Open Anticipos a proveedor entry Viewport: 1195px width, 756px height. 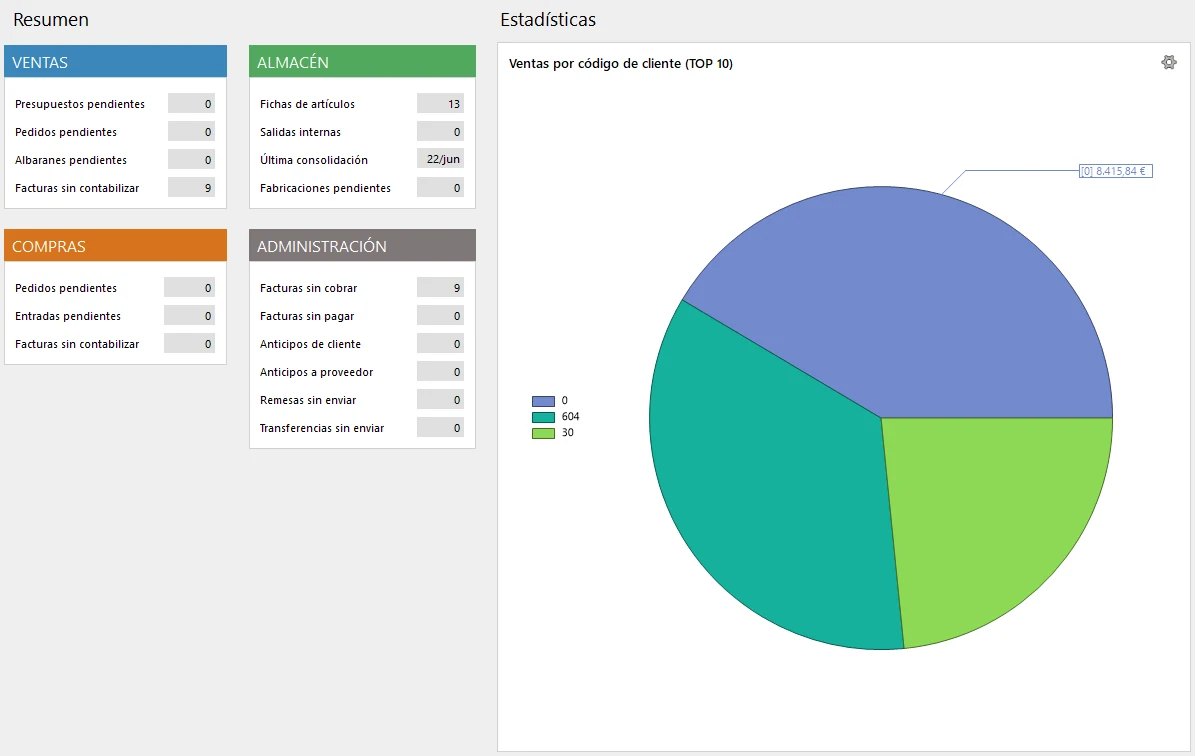point(316,372)
